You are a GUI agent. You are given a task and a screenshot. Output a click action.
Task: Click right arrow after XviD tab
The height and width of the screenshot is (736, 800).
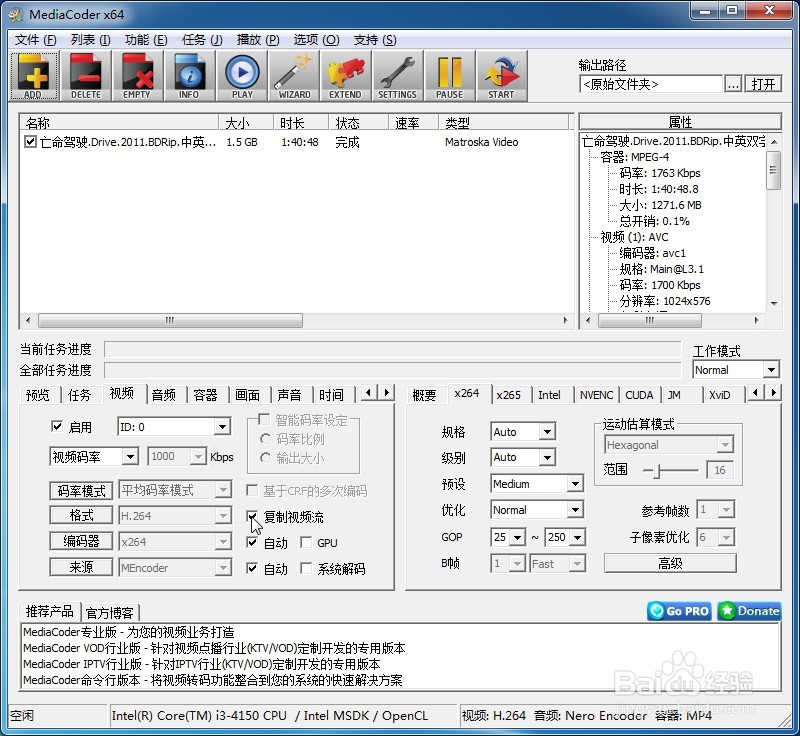coord(773,393)
